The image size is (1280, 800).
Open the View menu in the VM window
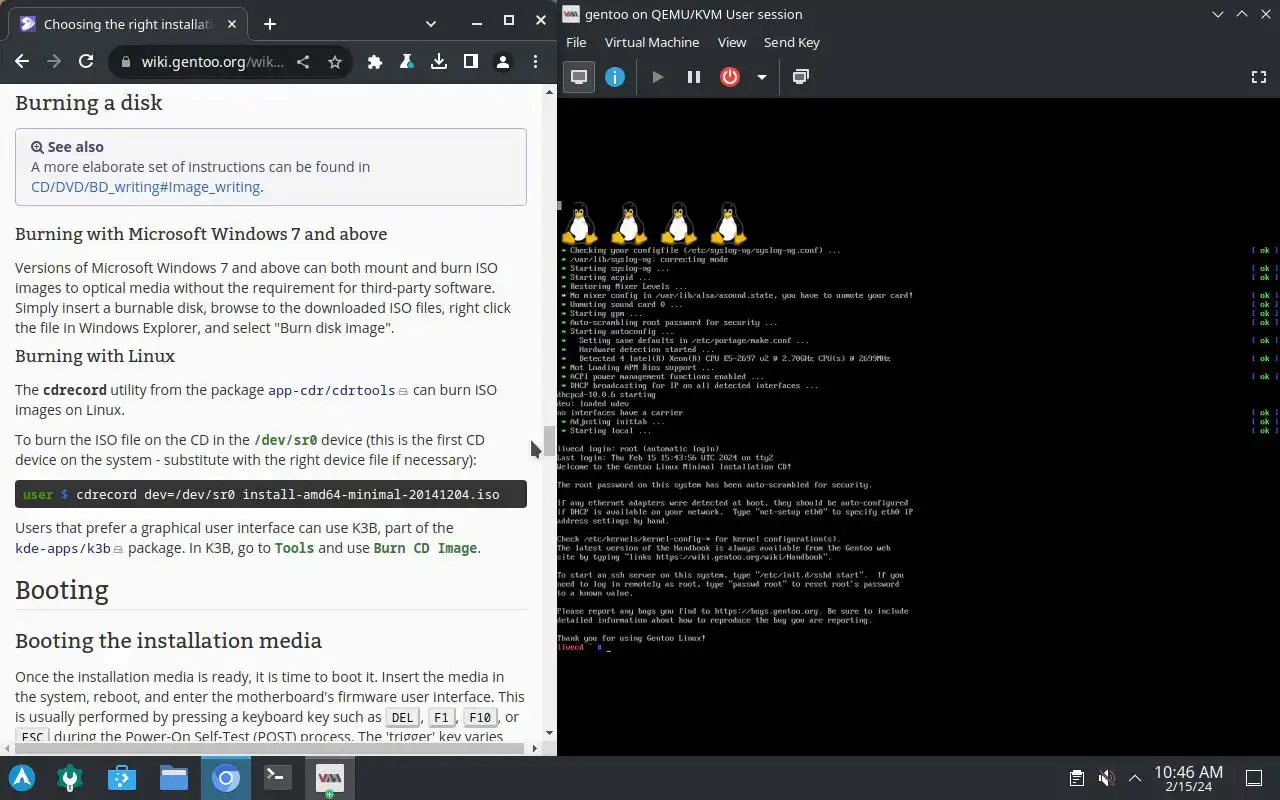pos(732,42)
